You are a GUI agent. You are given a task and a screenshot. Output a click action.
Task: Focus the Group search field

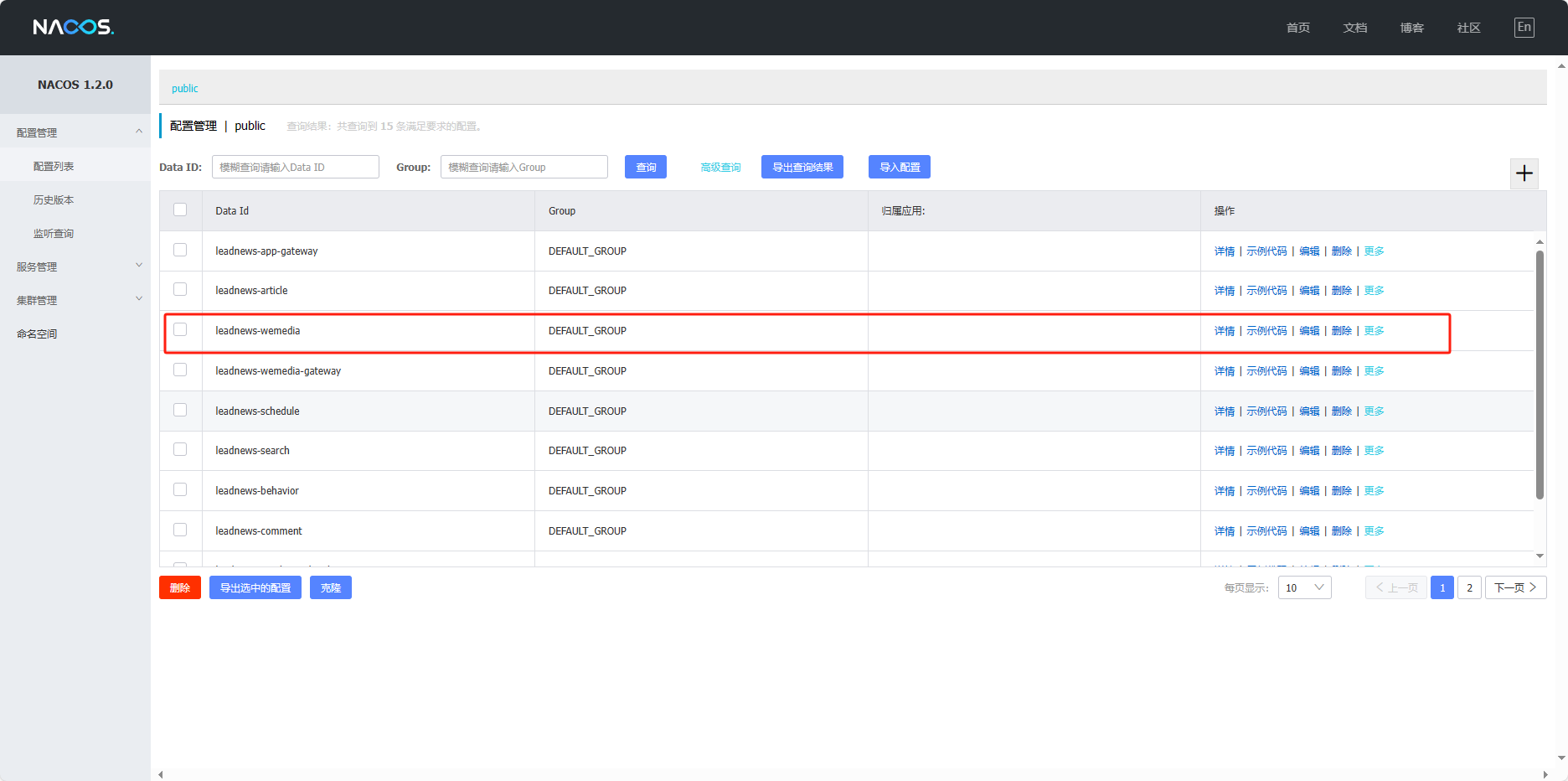pyautogui.click(x=524, y=167)
